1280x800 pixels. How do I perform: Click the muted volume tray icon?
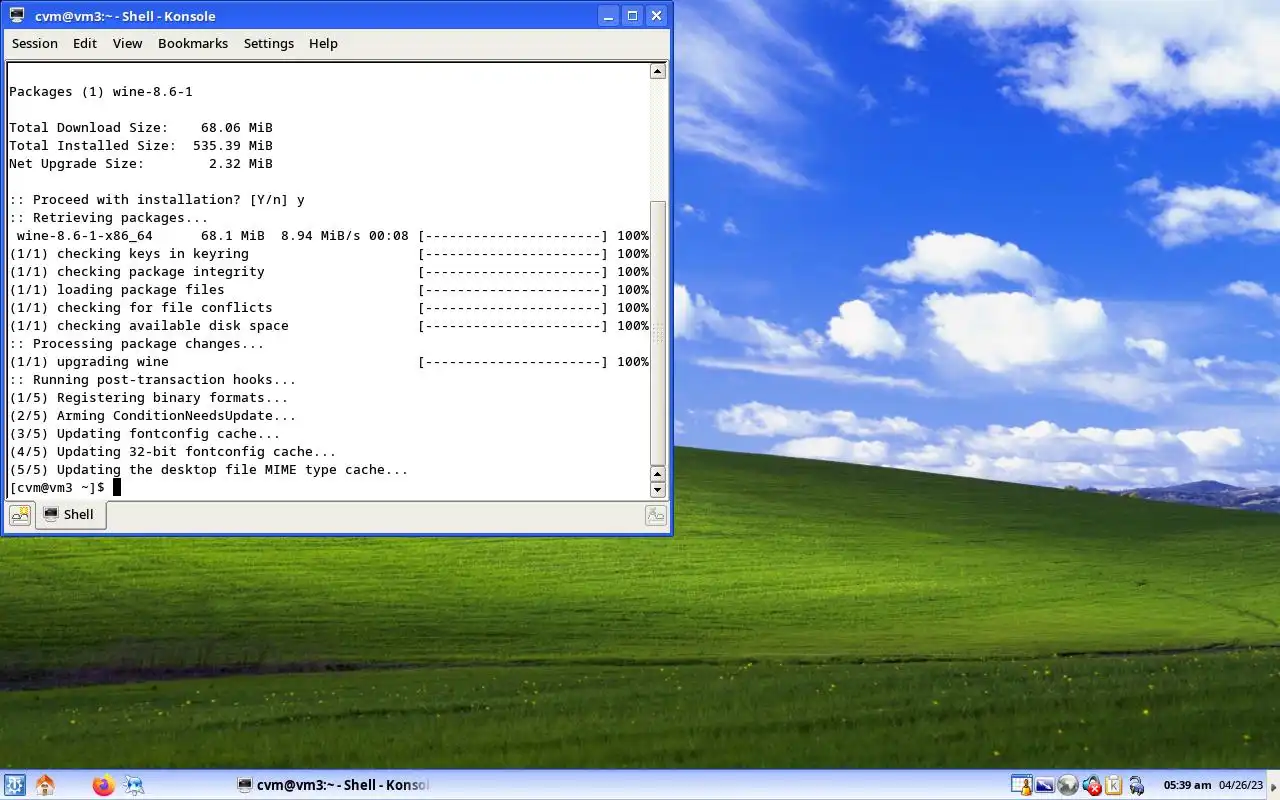tap(1091, 785)
